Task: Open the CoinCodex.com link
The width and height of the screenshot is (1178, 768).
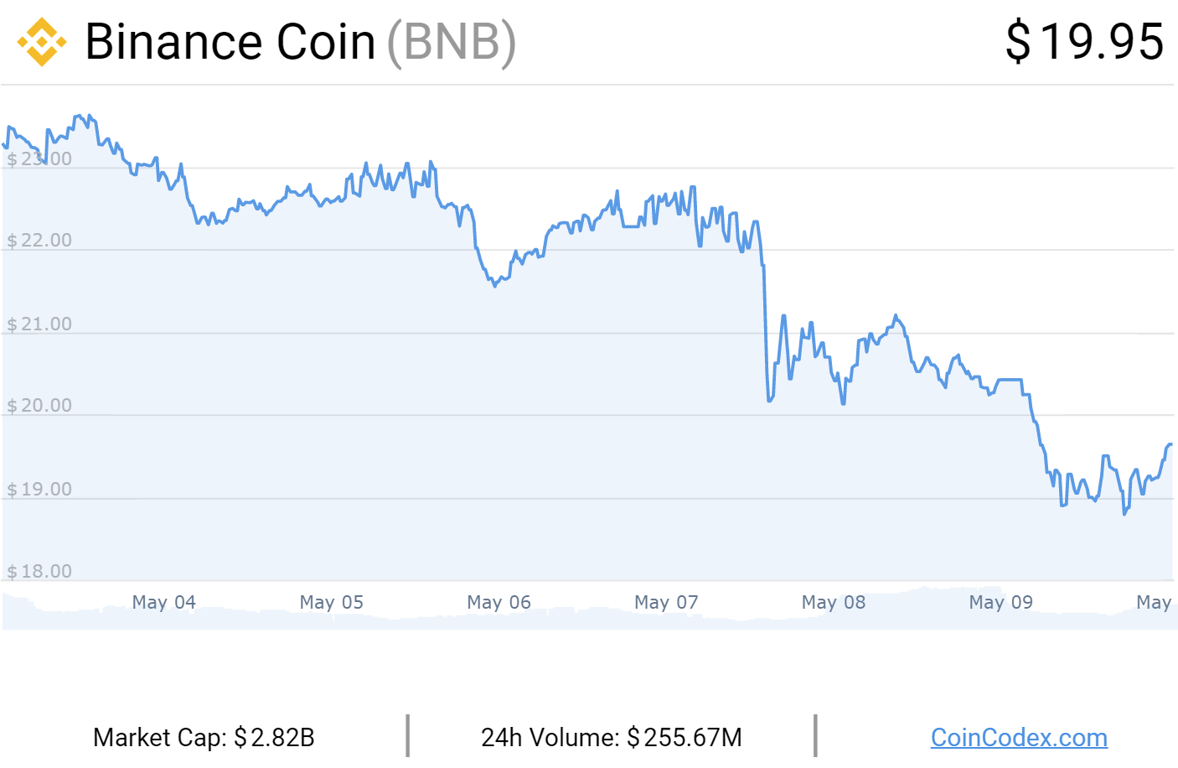Action: (1018, 738)
